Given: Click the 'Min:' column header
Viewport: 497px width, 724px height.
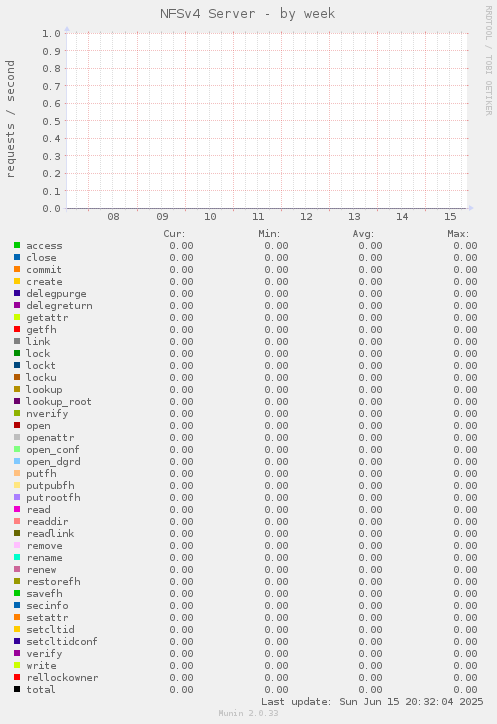Looking at the screenshot, I should coord(269,234).
